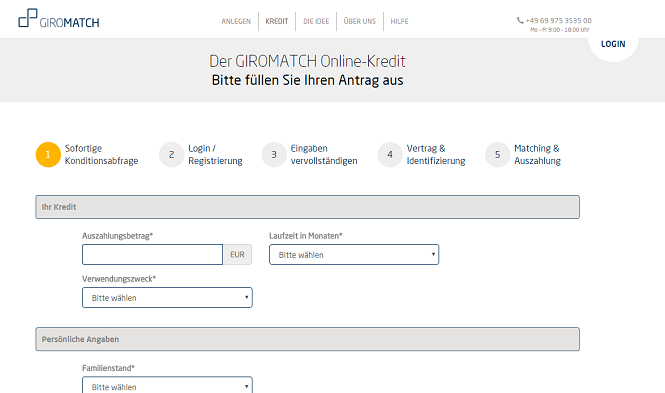Focus the Auszahlungsbetrag input field
Screen dimensions: 665x393
[x=152, y=254]
